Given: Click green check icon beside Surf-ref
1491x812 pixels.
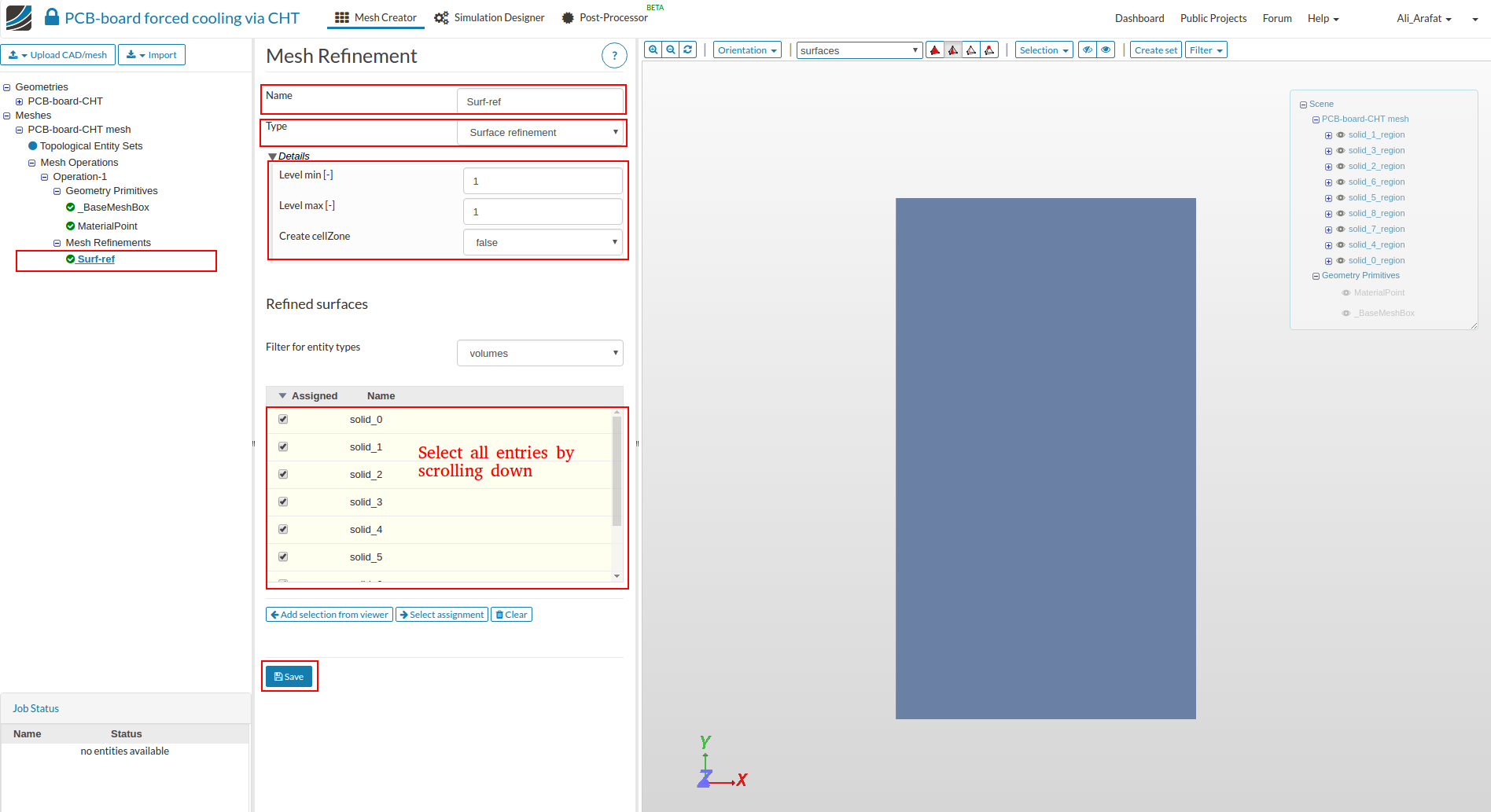Looking at the screenshot, I should pyautogui.click(x=71, y=259).
